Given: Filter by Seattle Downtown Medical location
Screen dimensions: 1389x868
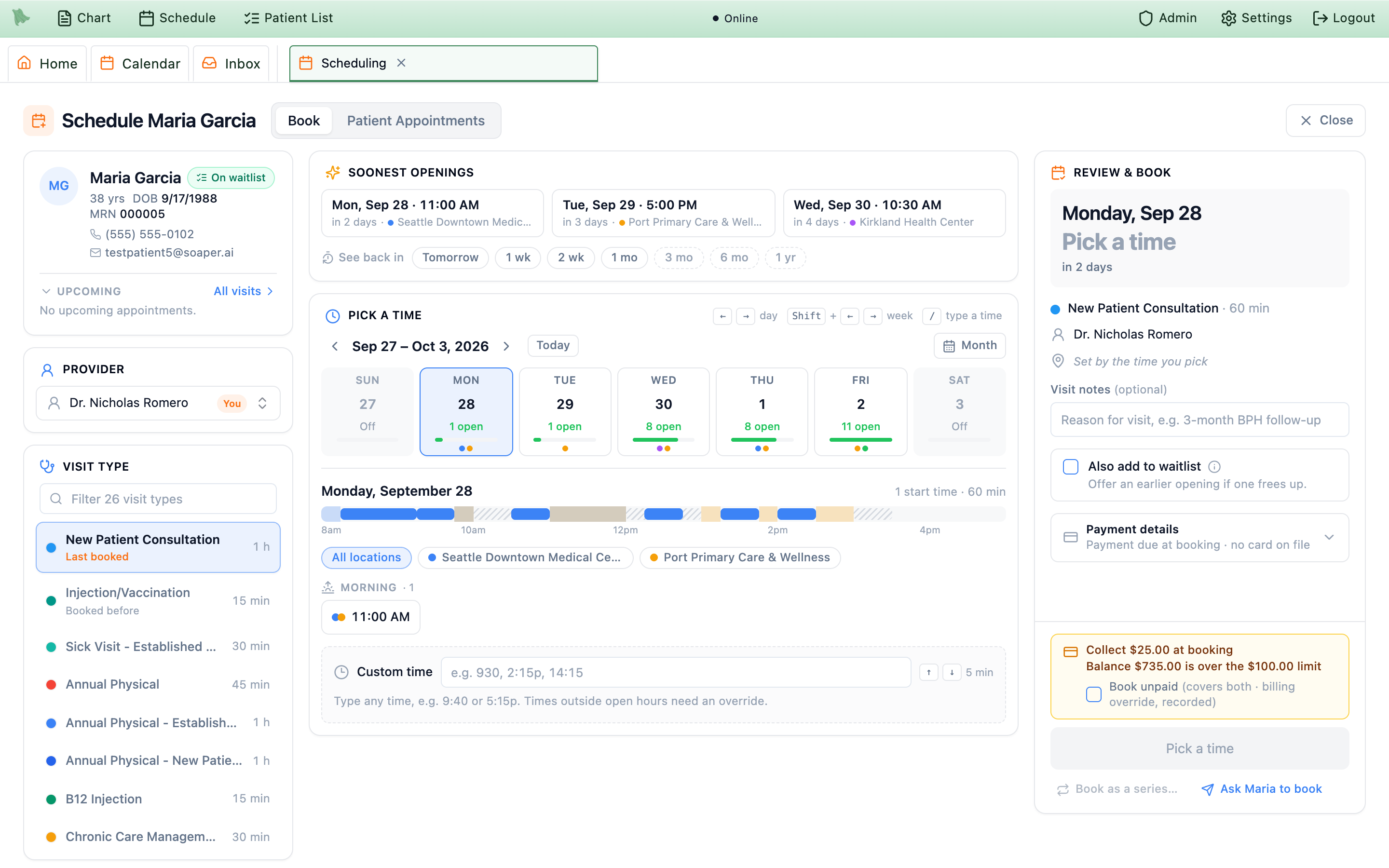Looking at the screenshot, I should (x=525, y=557).
